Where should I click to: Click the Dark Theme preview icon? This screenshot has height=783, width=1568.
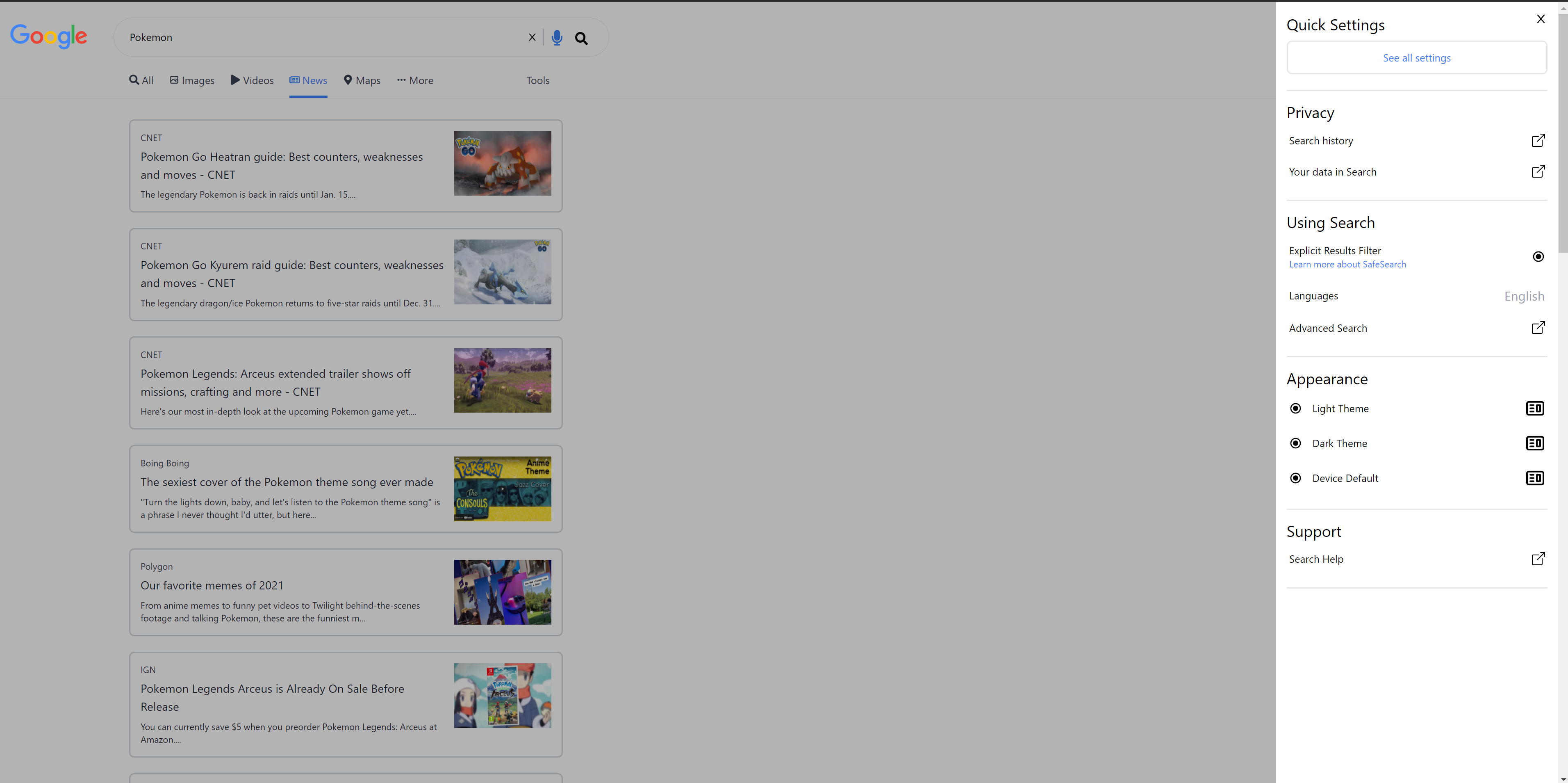click(x=1534, y=443)
